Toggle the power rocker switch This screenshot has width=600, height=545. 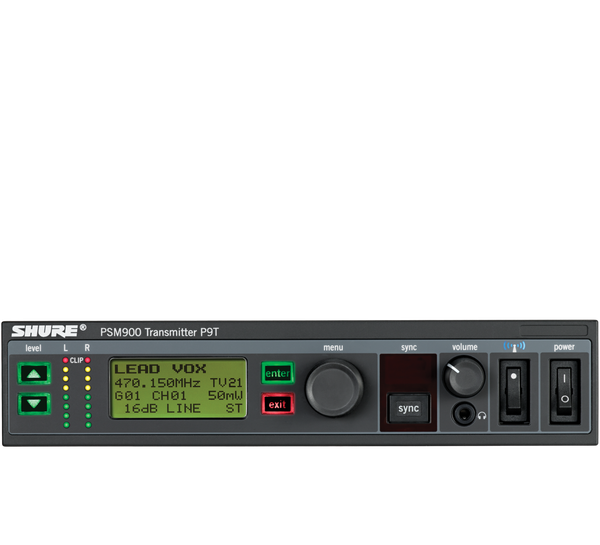564,392
